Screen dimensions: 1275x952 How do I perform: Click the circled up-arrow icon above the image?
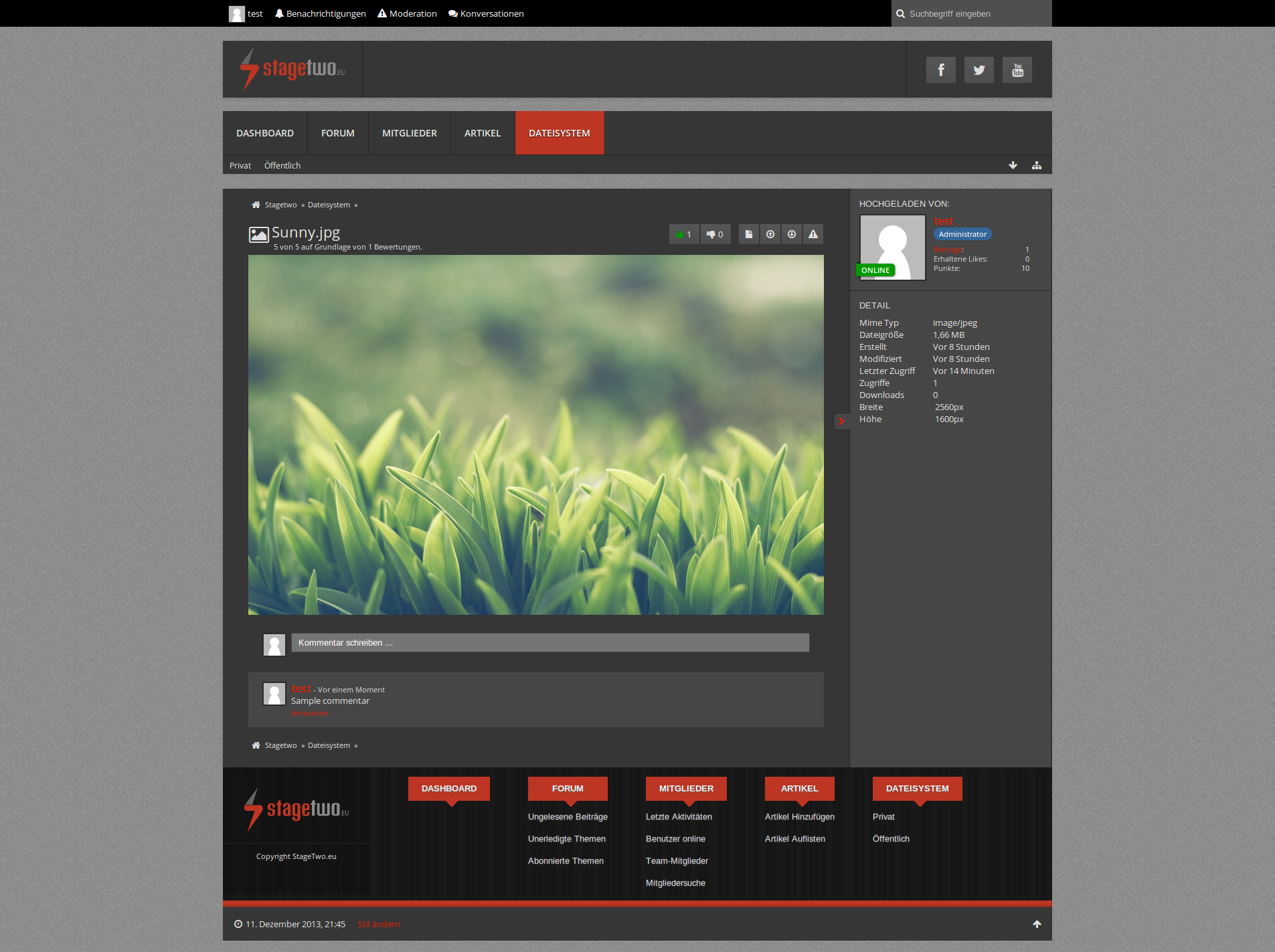click(x=770, y=234)
